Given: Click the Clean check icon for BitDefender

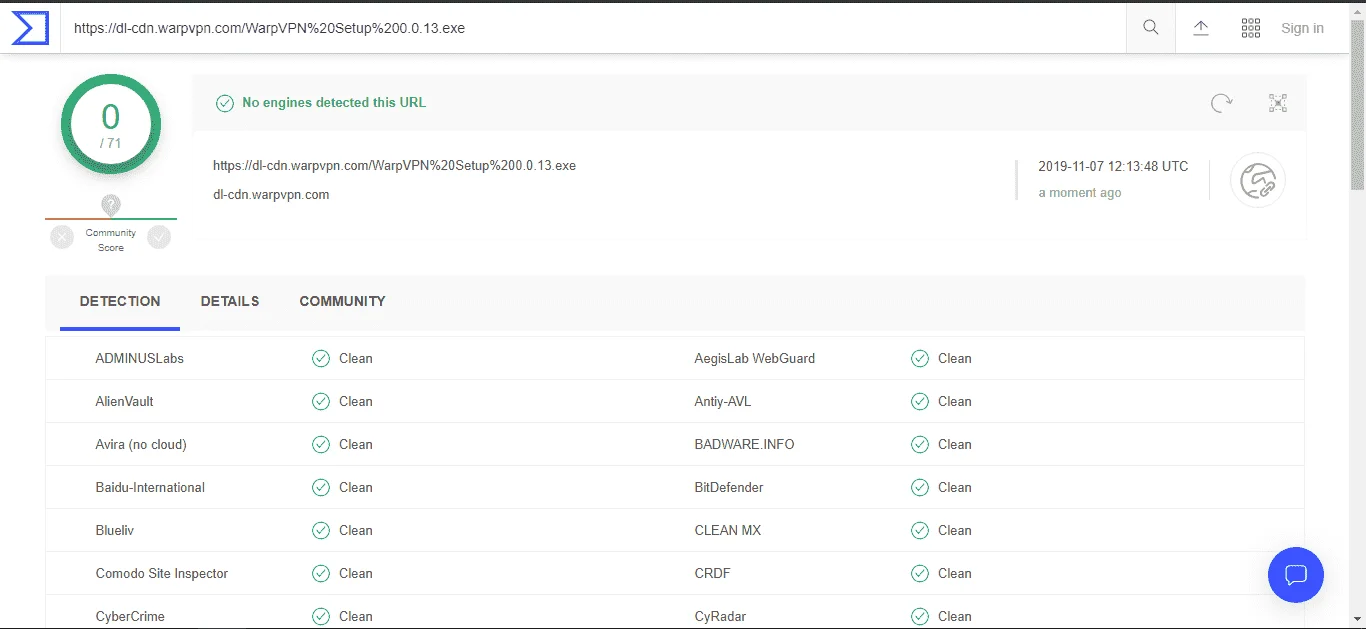Looking at the screenshot, I should (x=920, y=487).
